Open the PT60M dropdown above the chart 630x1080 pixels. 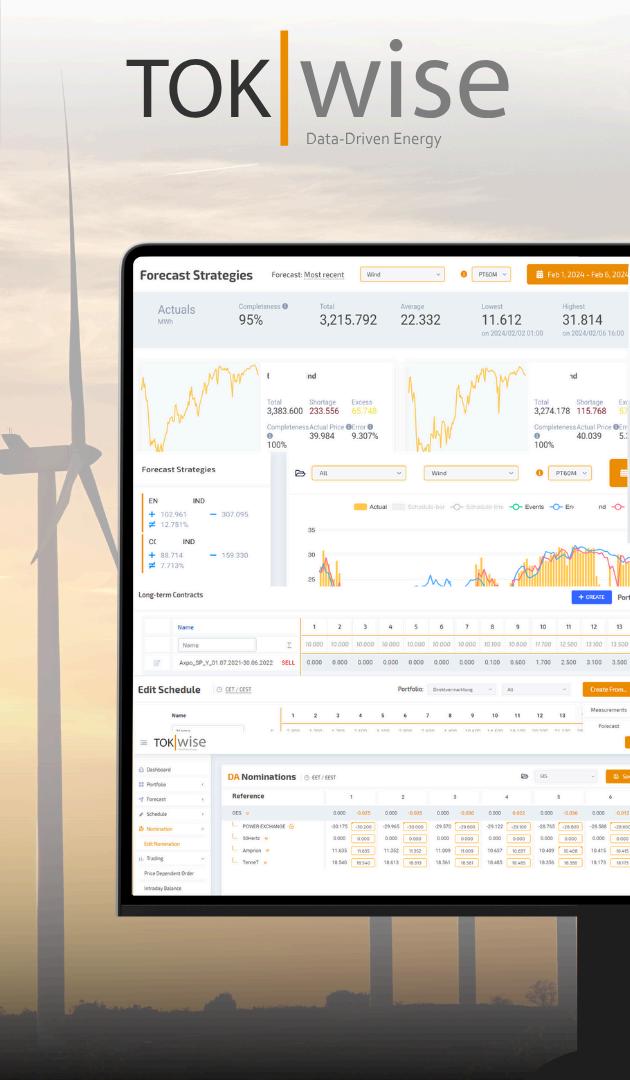569,473
